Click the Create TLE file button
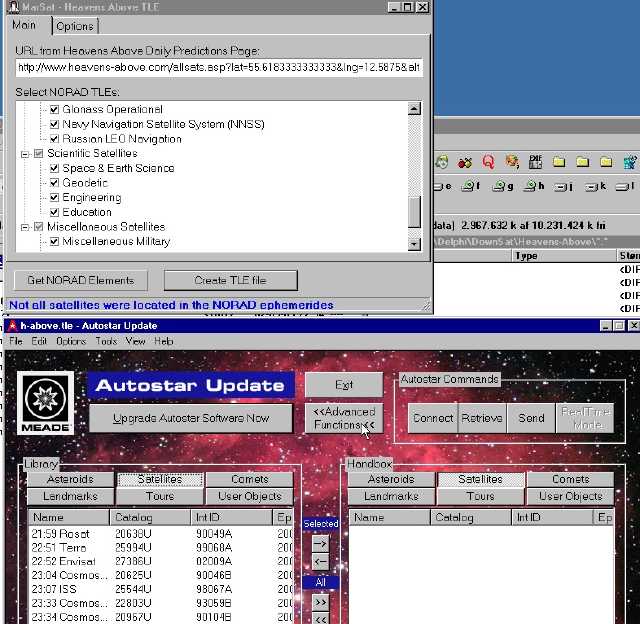Viewport: 640px width, 624px height. coord(231,280)
